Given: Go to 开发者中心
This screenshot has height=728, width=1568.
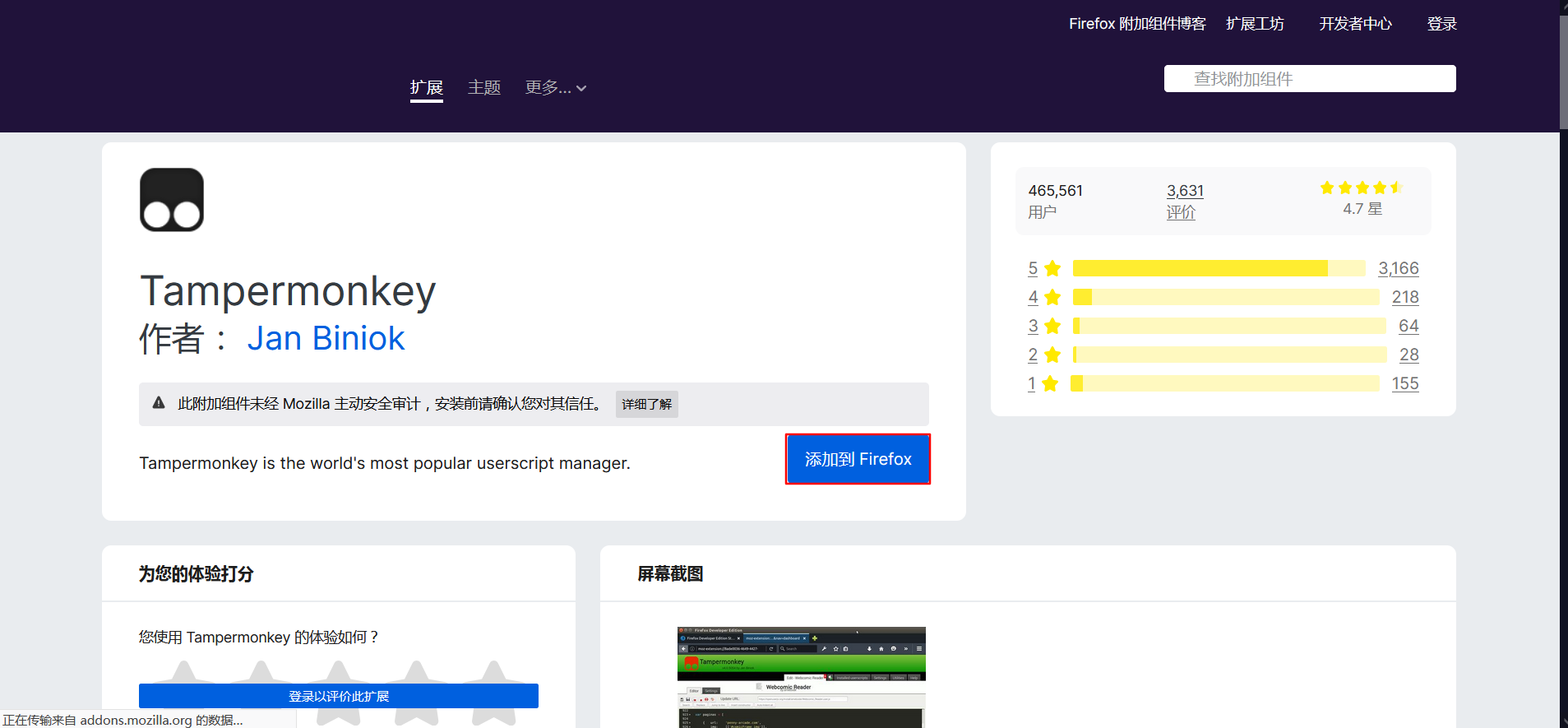Looking at the screenshot, I should click(x=1356, y=24).
